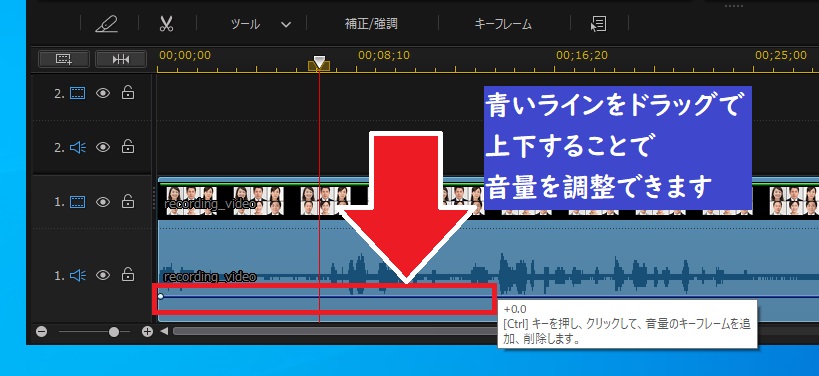819x376 pixels.
Task: Lock audio track 2
Action: point(127,147)
